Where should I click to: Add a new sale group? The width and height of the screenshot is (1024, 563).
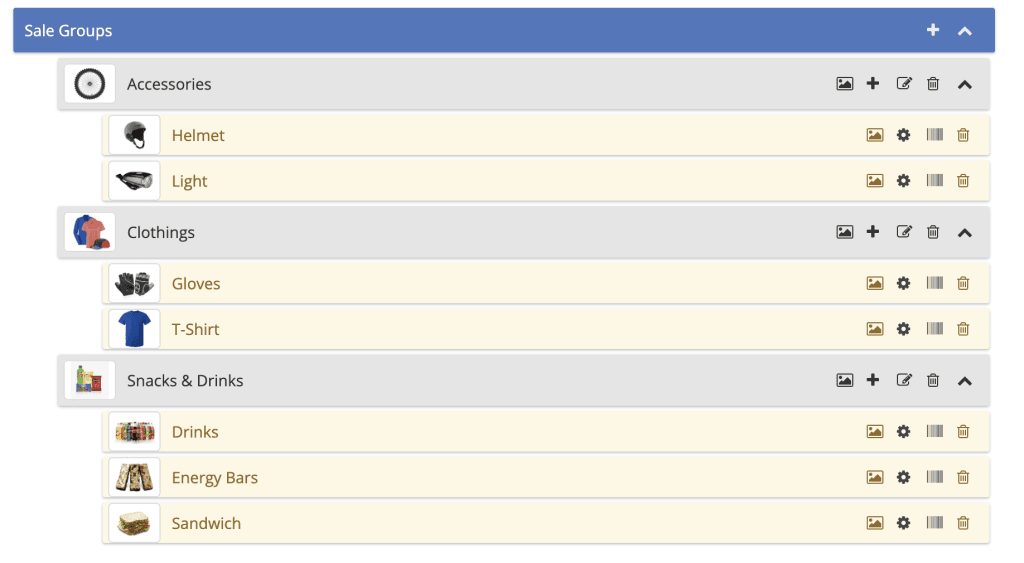933,30
